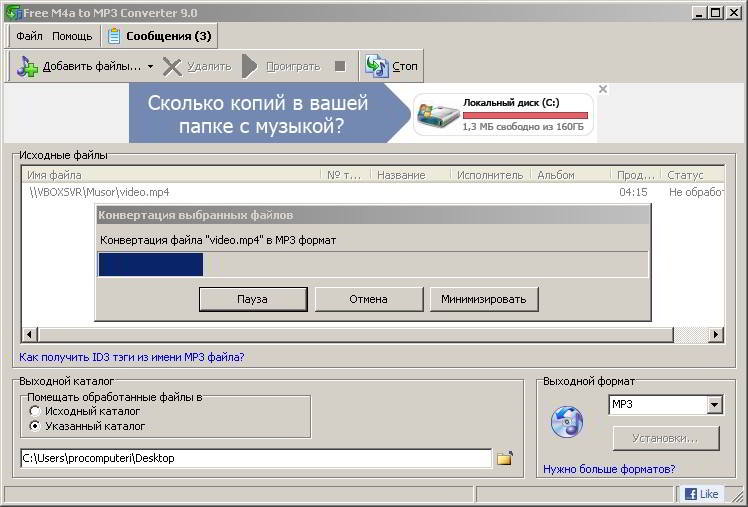Viewport: 748px width, 507px height.
Task: Click the local disk C: drive icon
Action: [437, 115]
